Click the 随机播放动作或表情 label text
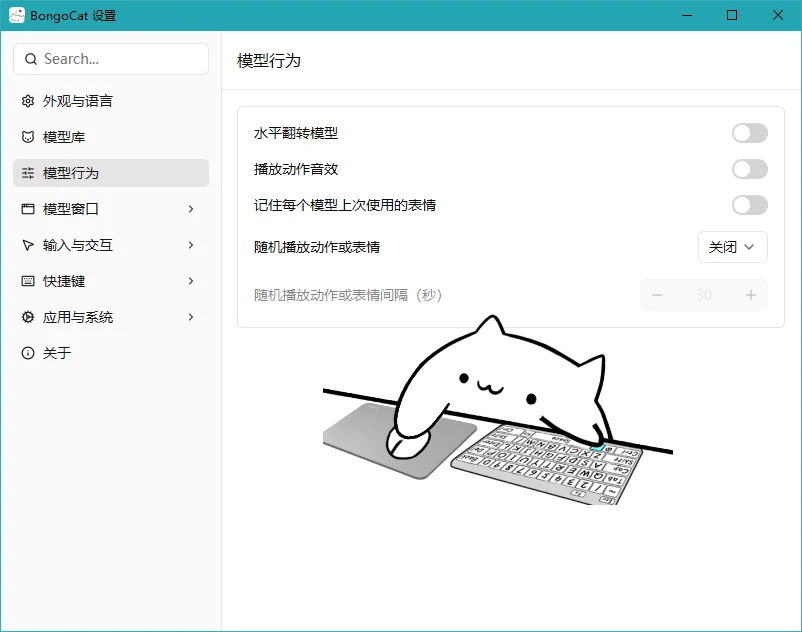802x632 pixels. tap(317, 247)
